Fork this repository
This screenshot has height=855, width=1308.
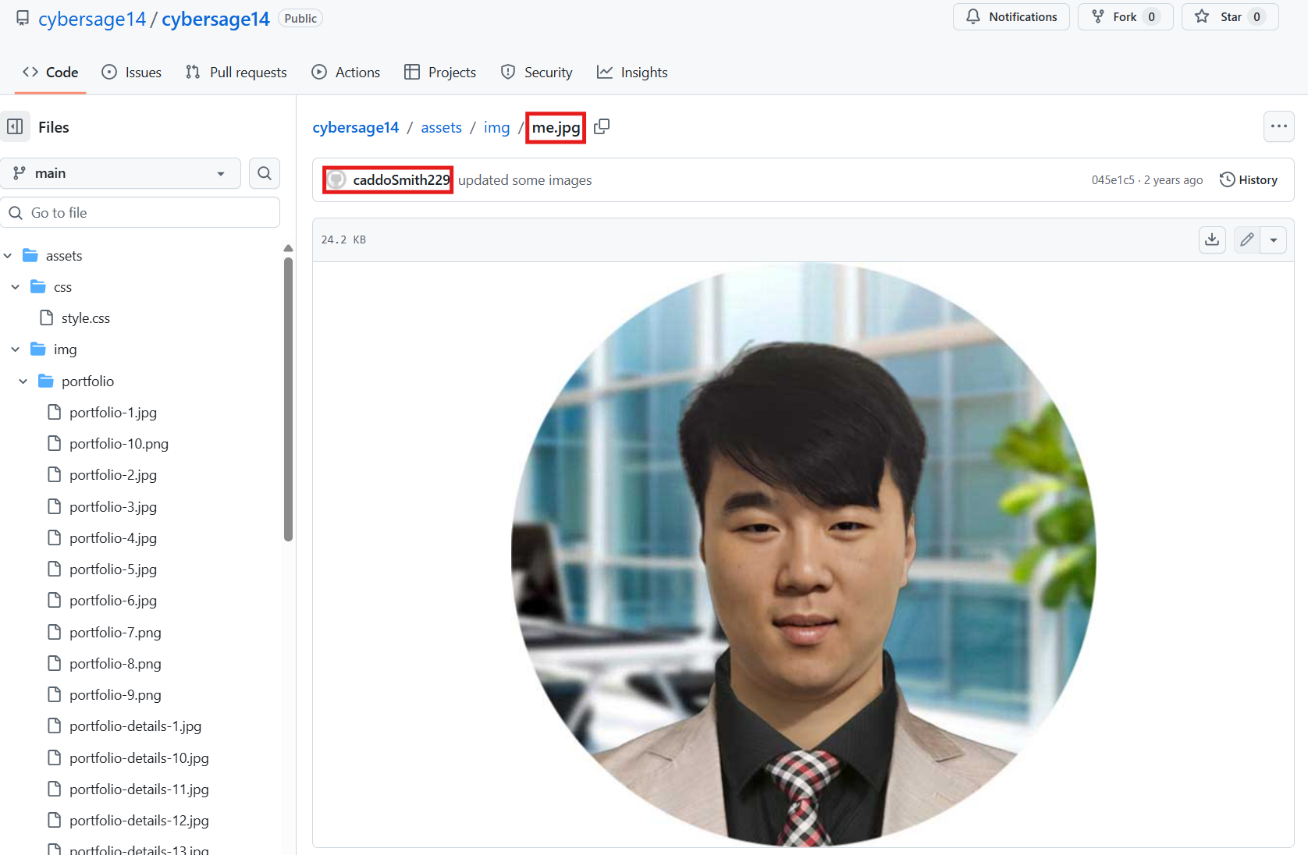(1125, 16)
